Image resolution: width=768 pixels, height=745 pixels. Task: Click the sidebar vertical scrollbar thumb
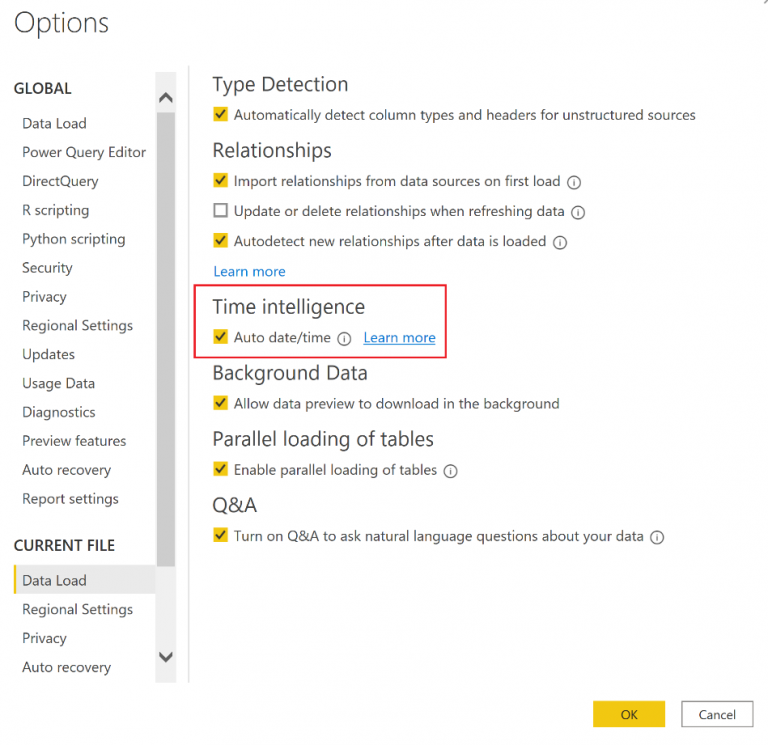click(166, 339)
